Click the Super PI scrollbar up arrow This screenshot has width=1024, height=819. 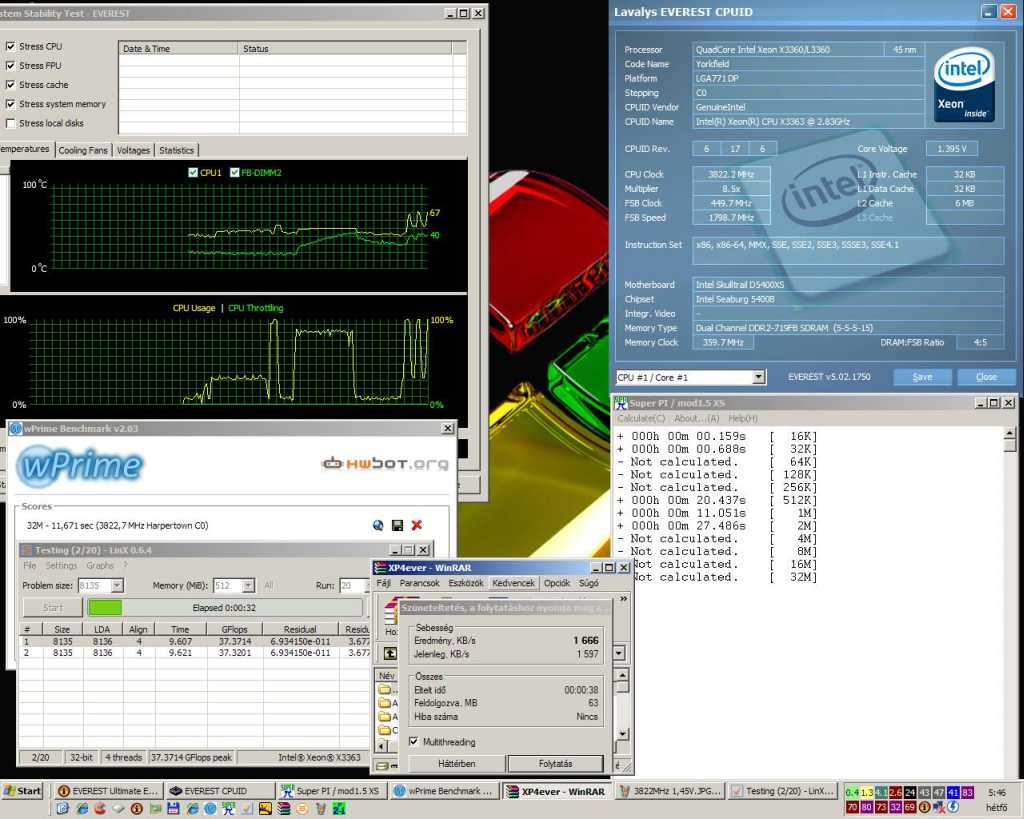(1010, 433)
